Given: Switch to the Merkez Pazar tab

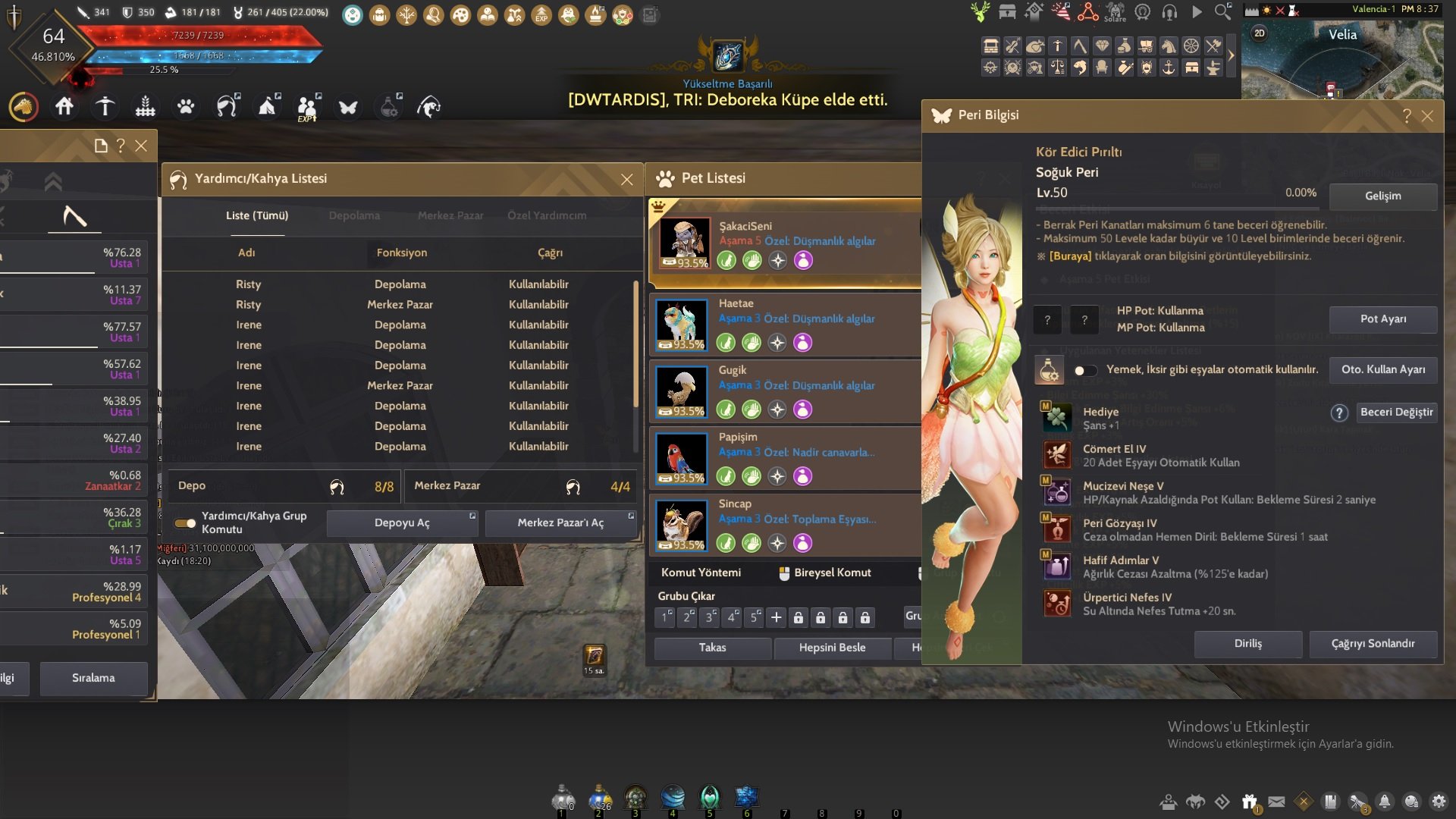Looking at the screenshot, I should tap(450, 215).
